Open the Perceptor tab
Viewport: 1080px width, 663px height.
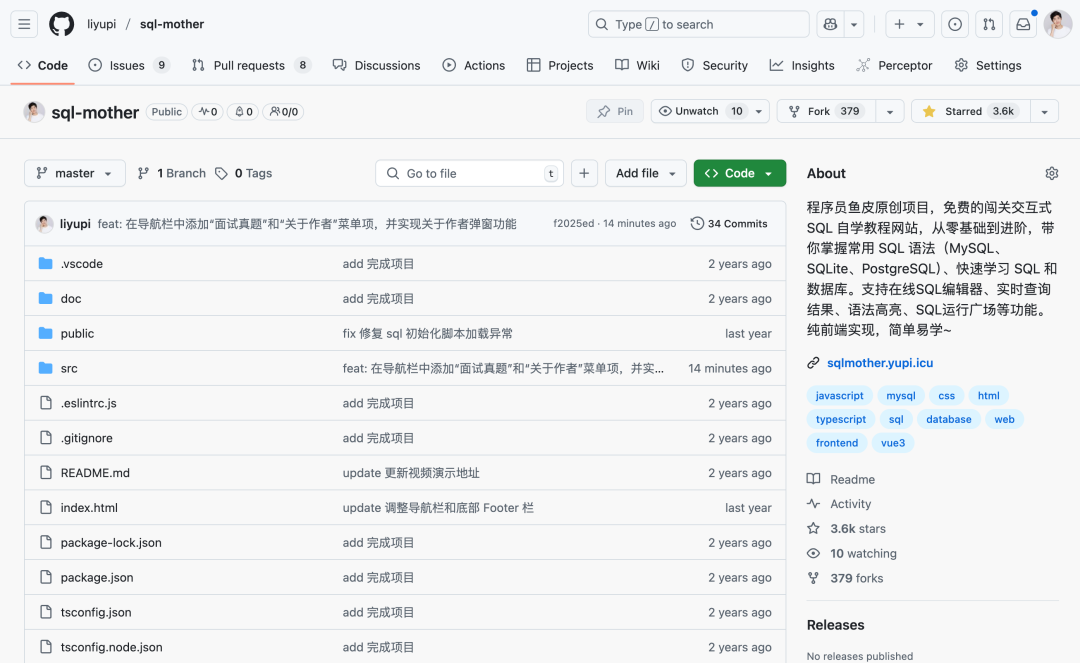tap(894, 65)
